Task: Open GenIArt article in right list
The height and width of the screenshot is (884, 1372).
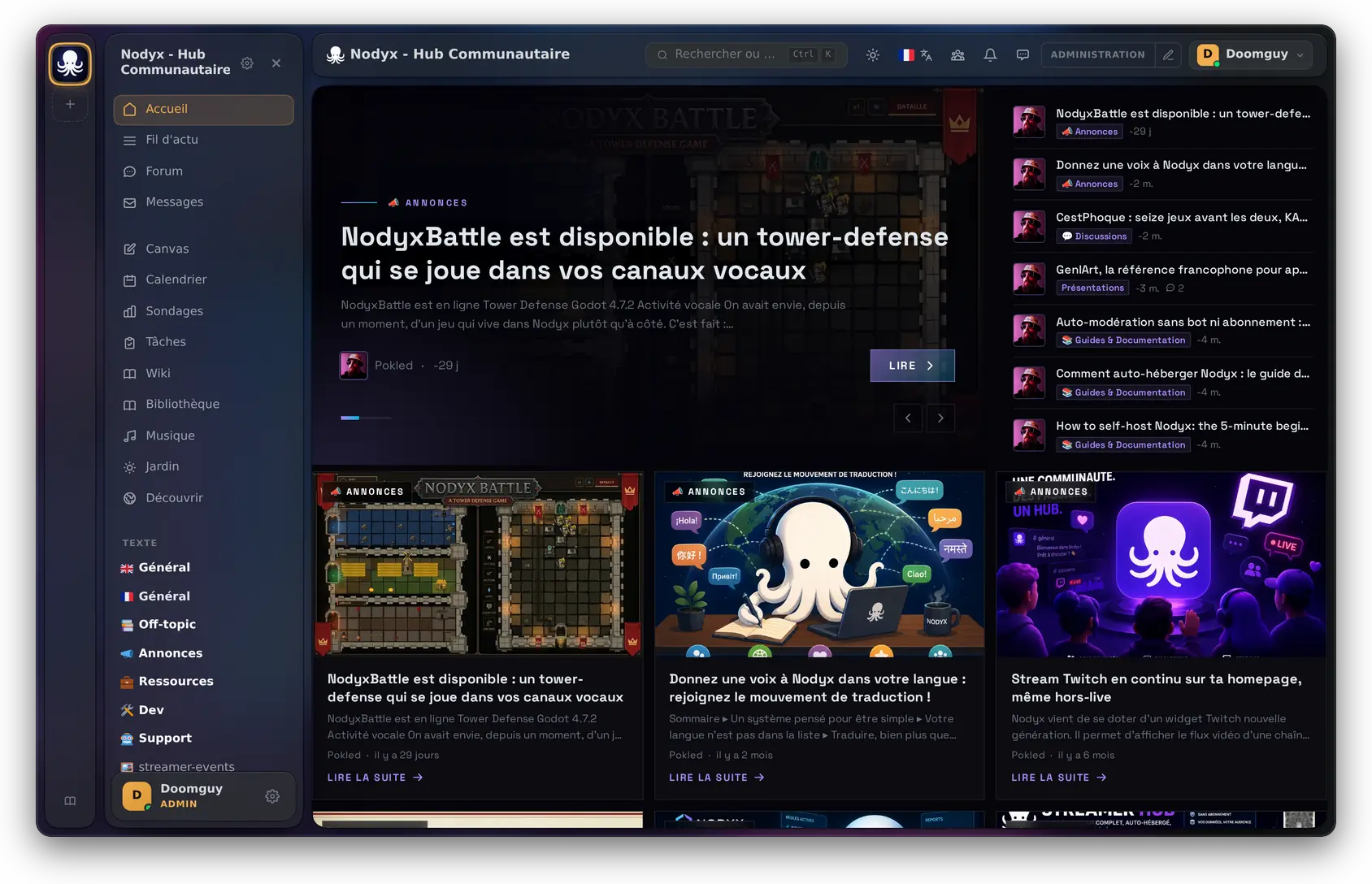Action: [1162, 278]
